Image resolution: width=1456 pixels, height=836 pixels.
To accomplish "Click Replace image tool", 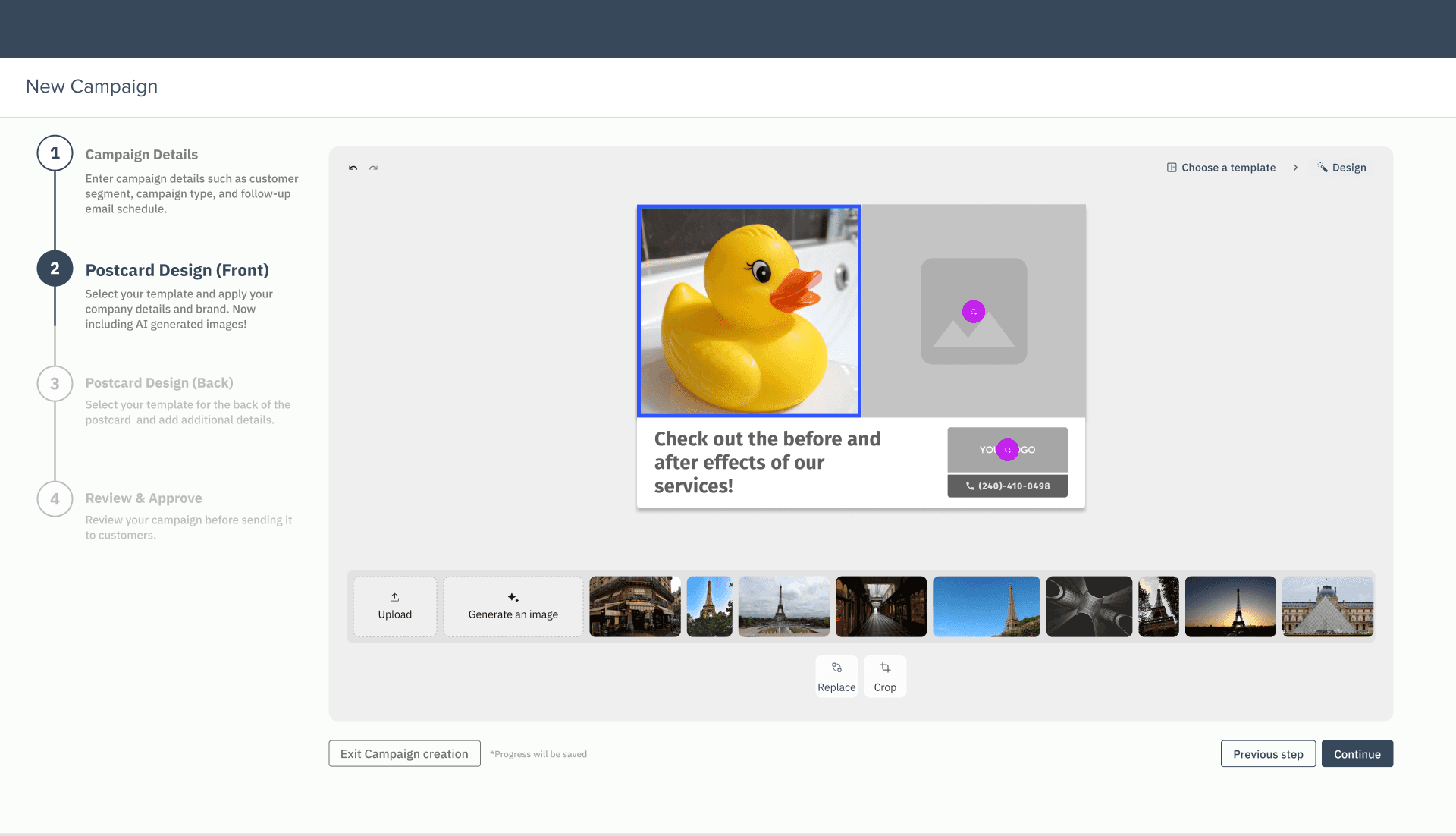I will pos(836,676).
